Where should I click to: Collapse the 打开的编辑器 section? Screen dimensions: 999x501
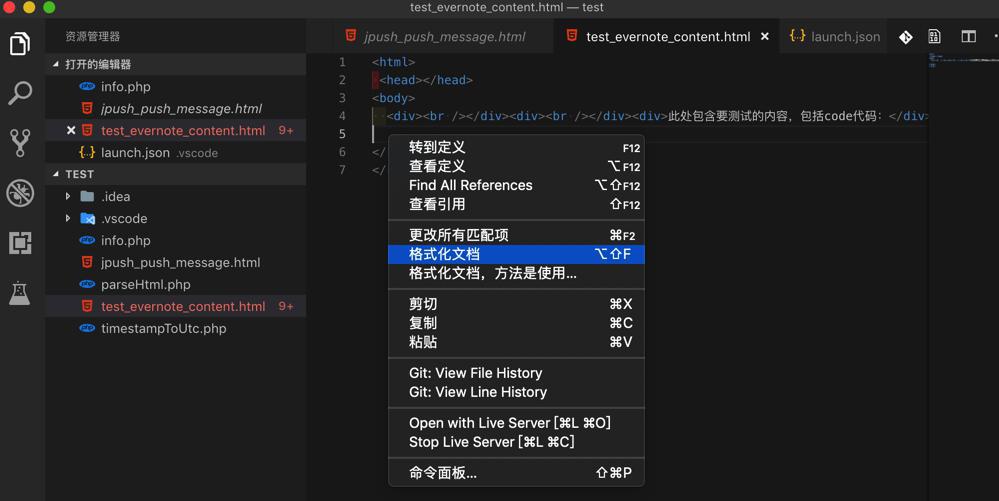point(176,64)
